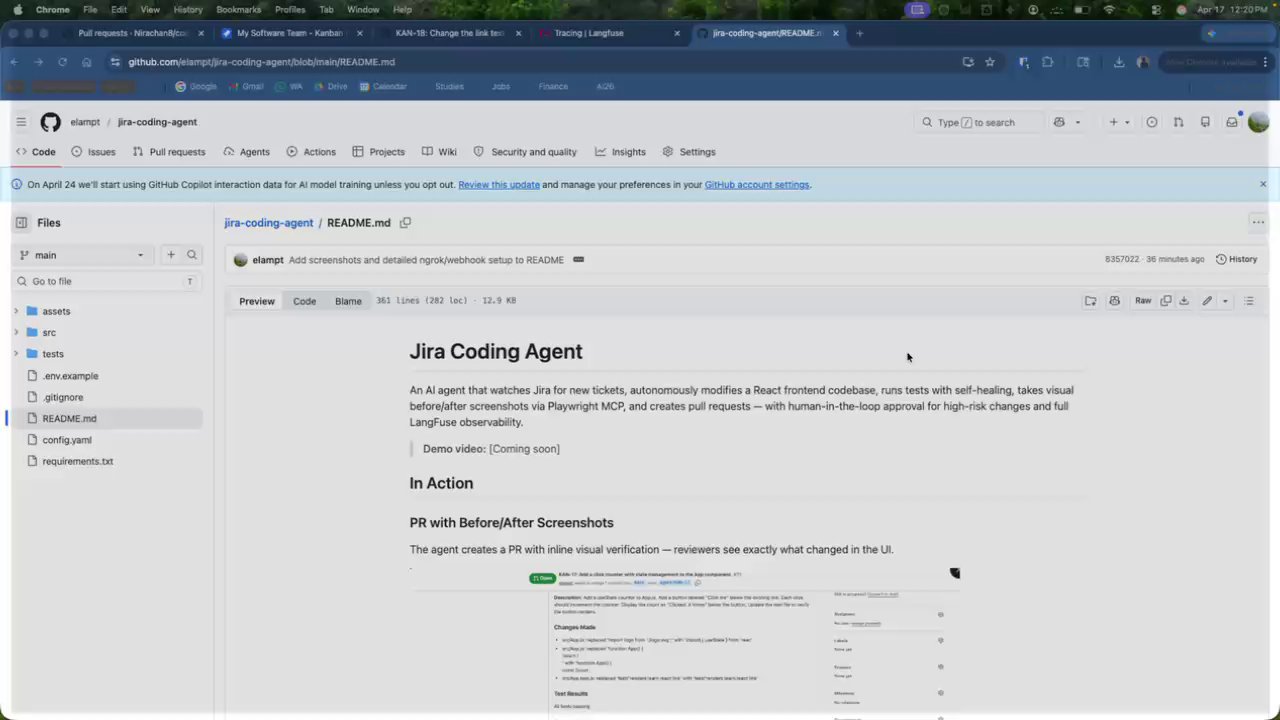Open the .env.example file
1280x720 pixels.
click(x=70, y=376)
